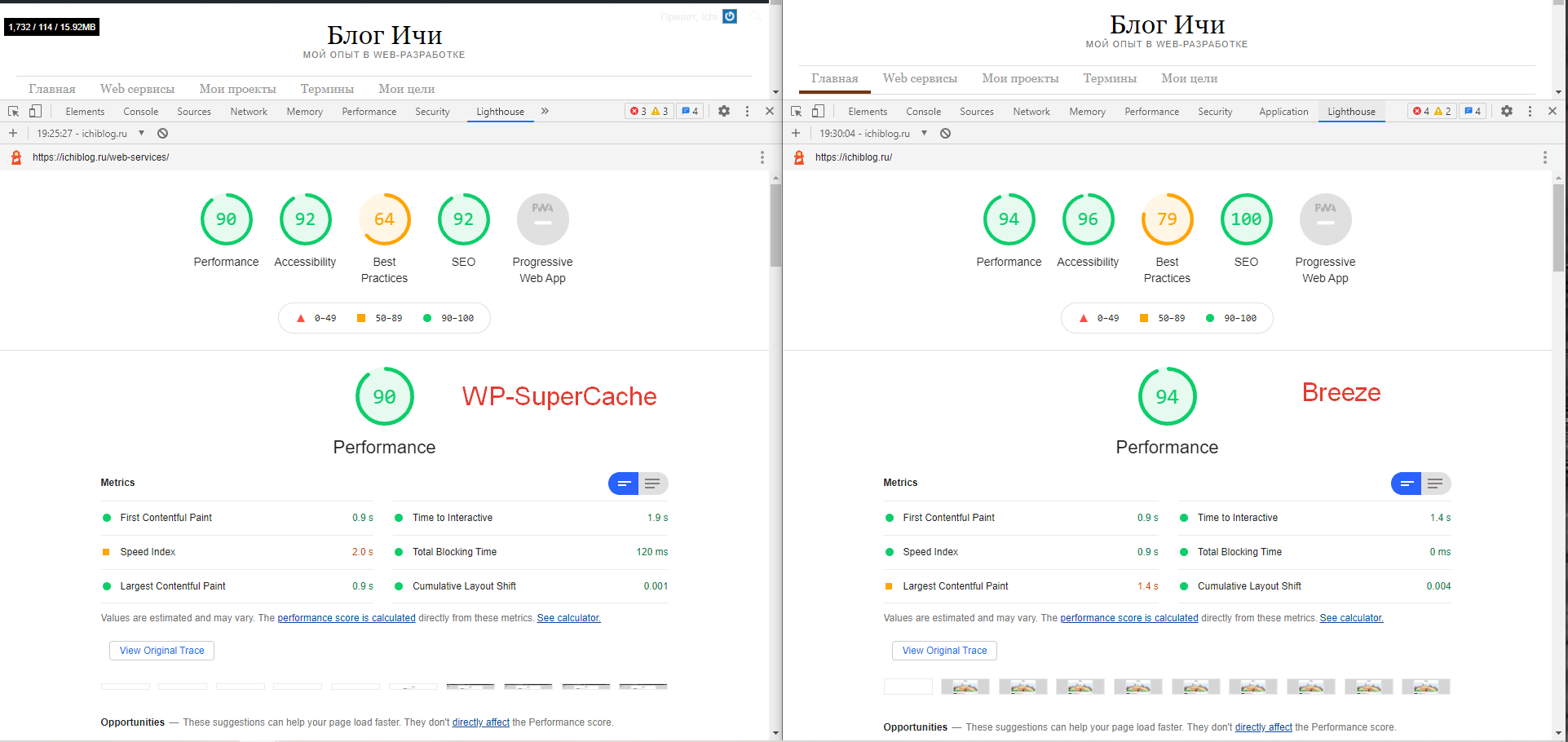The height and width of the screenshot is (742, 1568).
Task: Open settings gear in left DevTools
Action: [x=724, y=112]
